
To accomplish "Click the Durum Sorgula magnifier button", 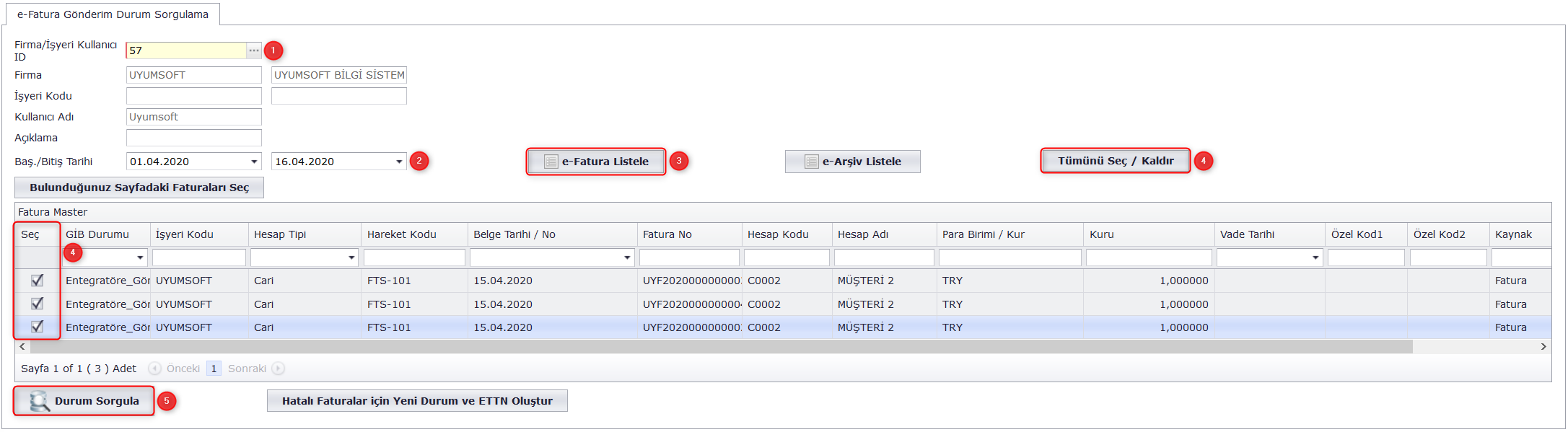I will coord(84,401).
